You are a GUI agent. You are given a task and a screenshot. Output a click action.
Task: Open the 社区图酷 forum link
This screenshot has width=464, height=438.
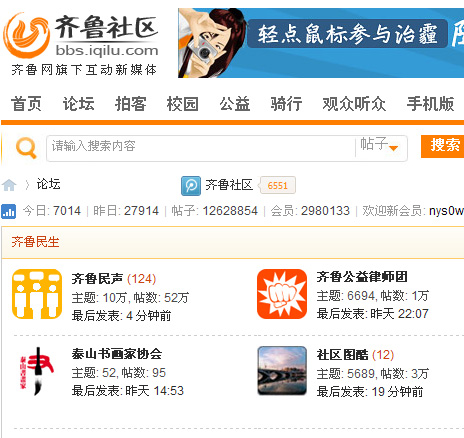pos(342,355)
